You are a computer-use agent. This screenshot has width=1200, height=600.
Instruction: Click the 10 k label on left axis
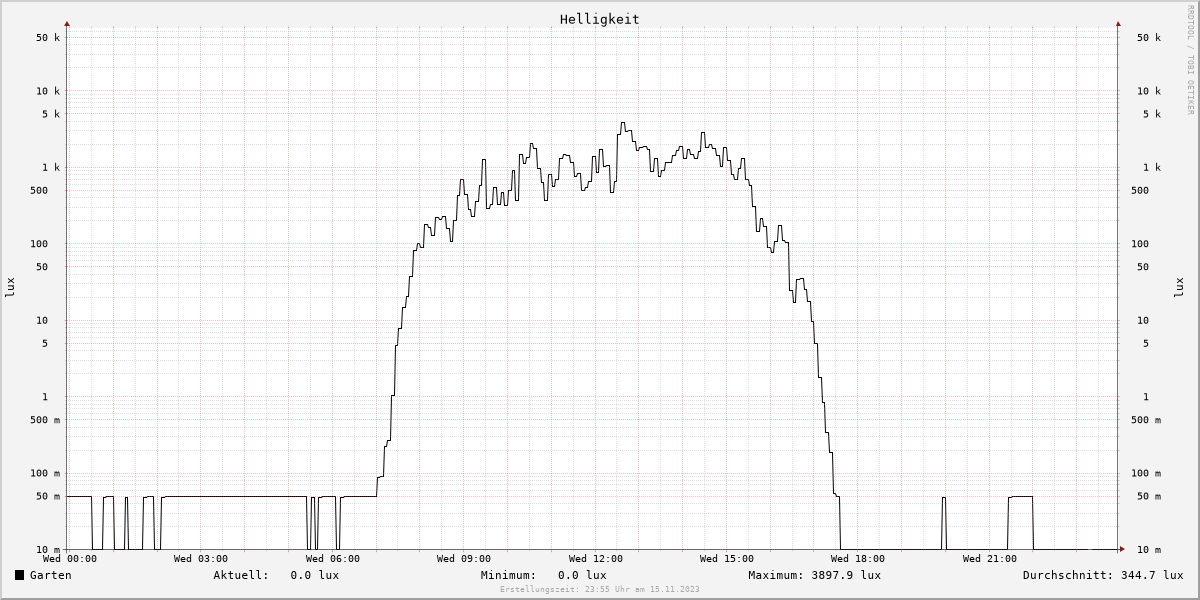(48, 91)
